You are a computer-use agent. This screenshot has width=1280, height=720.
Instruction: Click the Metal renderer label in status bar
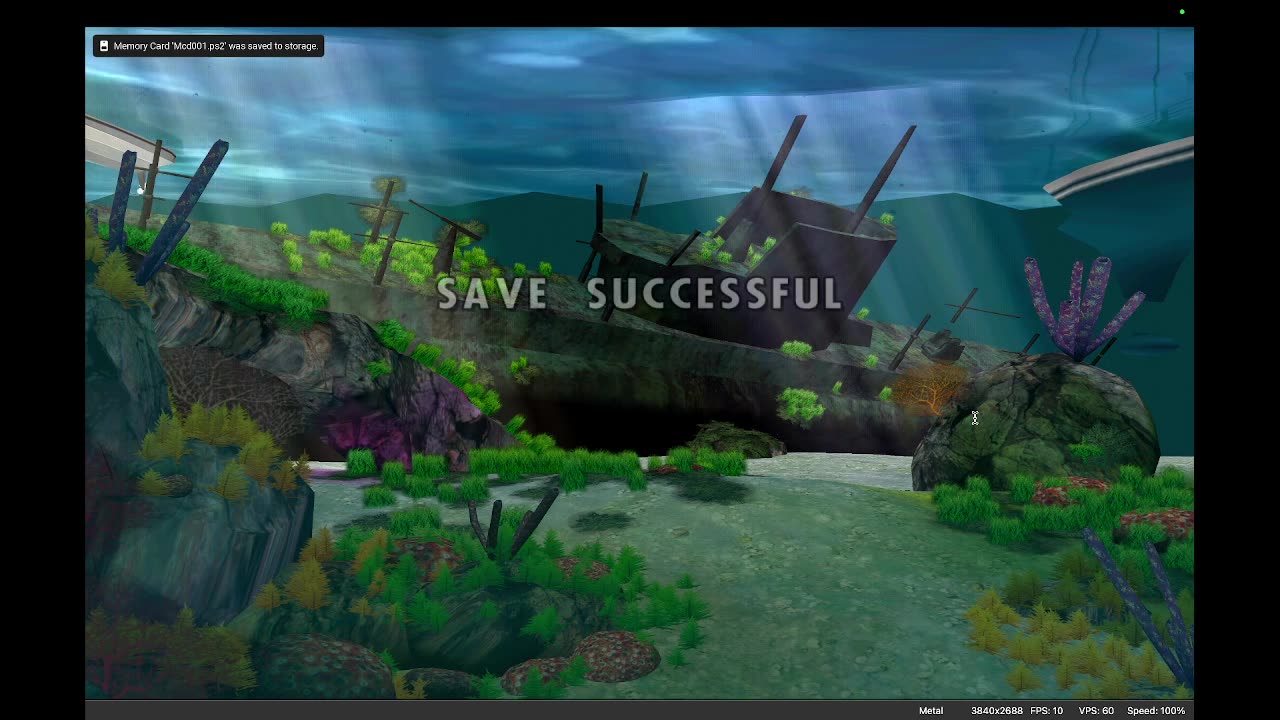pyautogui.click(x=931, y=711)
